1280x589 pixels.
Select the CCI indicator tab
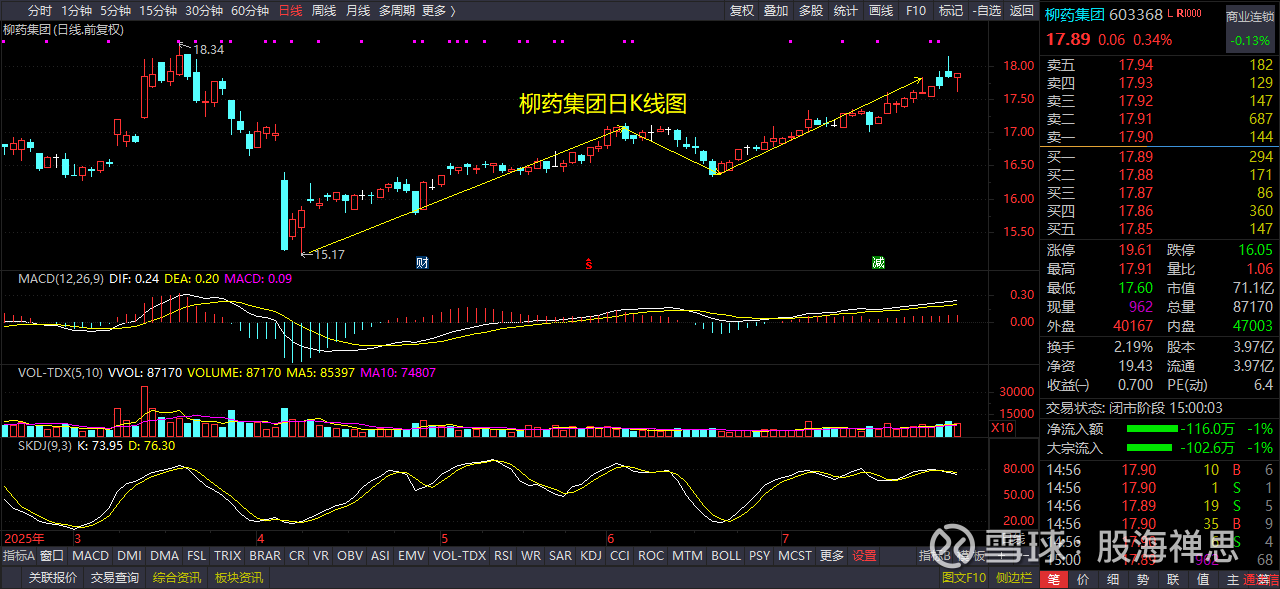(620, 556)
